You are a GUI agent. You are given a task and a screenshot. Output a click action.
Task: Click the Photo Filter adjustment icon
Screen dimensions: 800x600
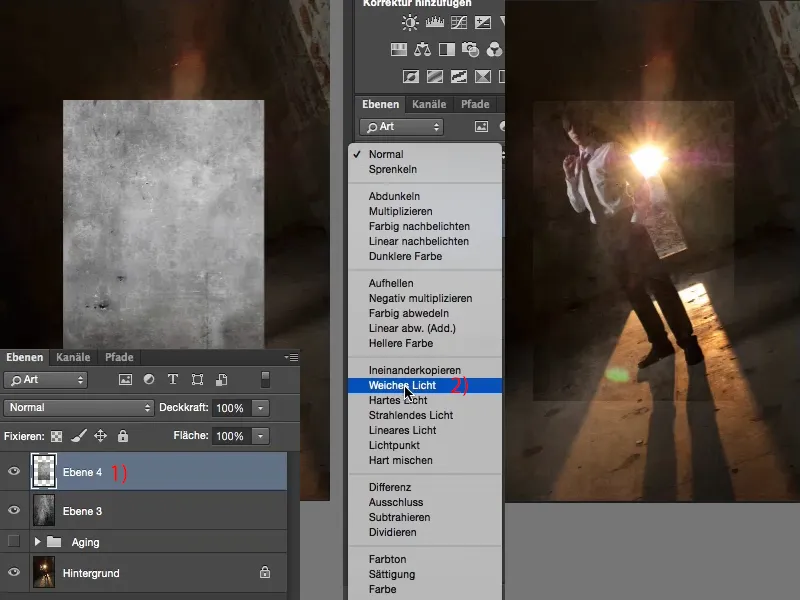click(469, 47)
